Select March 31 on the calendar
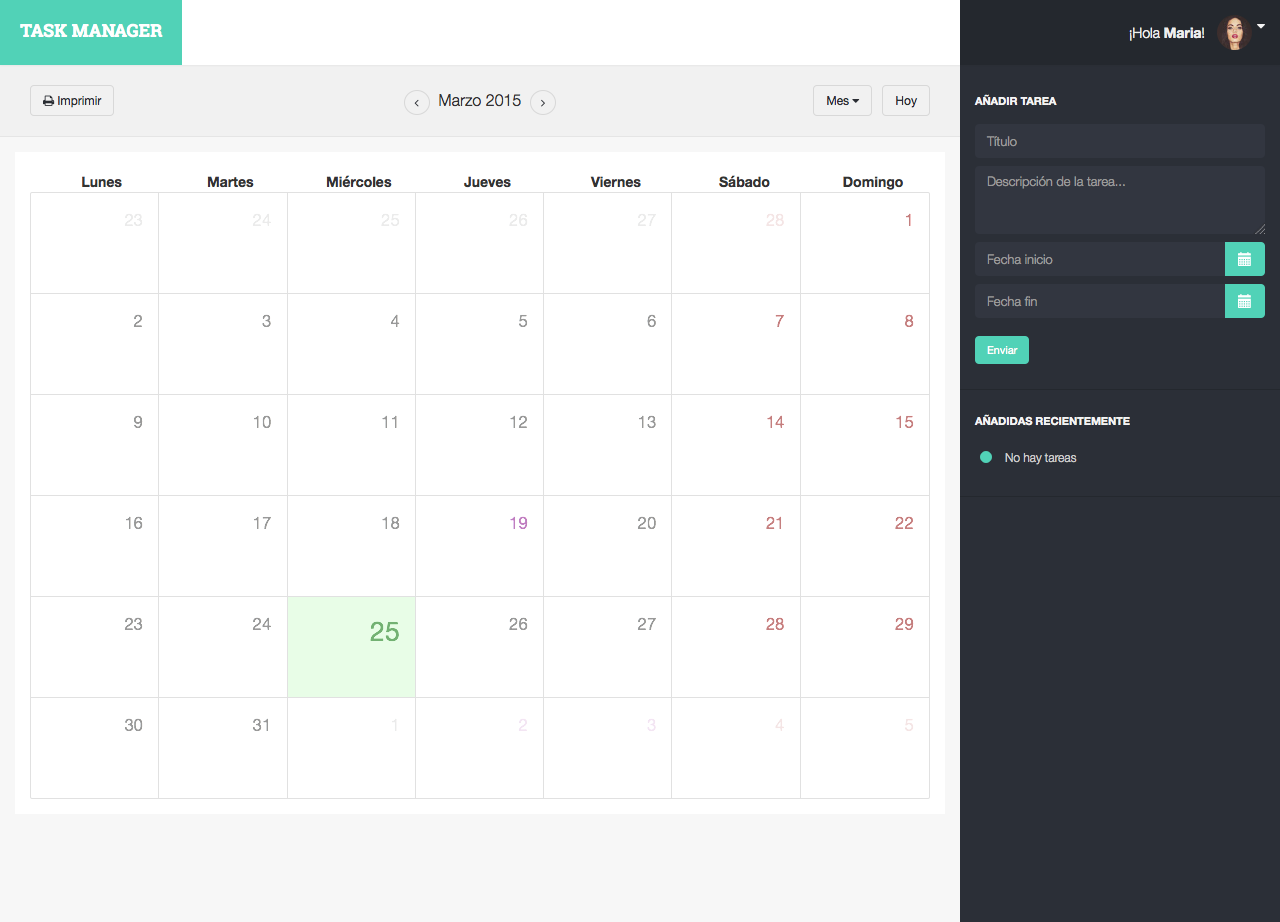Image resolution: width=1280 pixels, height=922 pixels. 223,748
